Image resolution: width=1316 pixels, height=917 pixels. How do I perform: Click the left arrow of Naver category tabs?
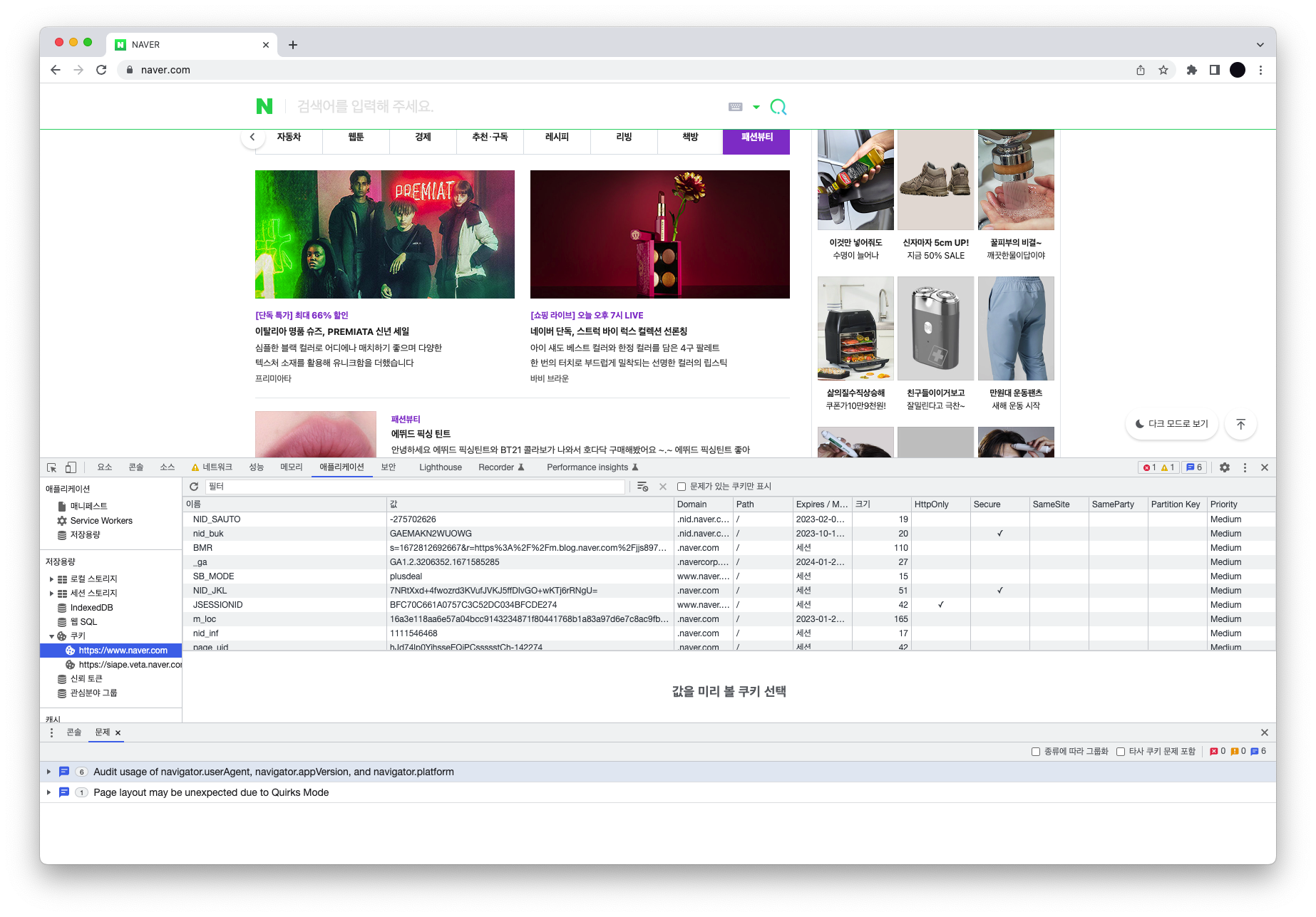252,137
